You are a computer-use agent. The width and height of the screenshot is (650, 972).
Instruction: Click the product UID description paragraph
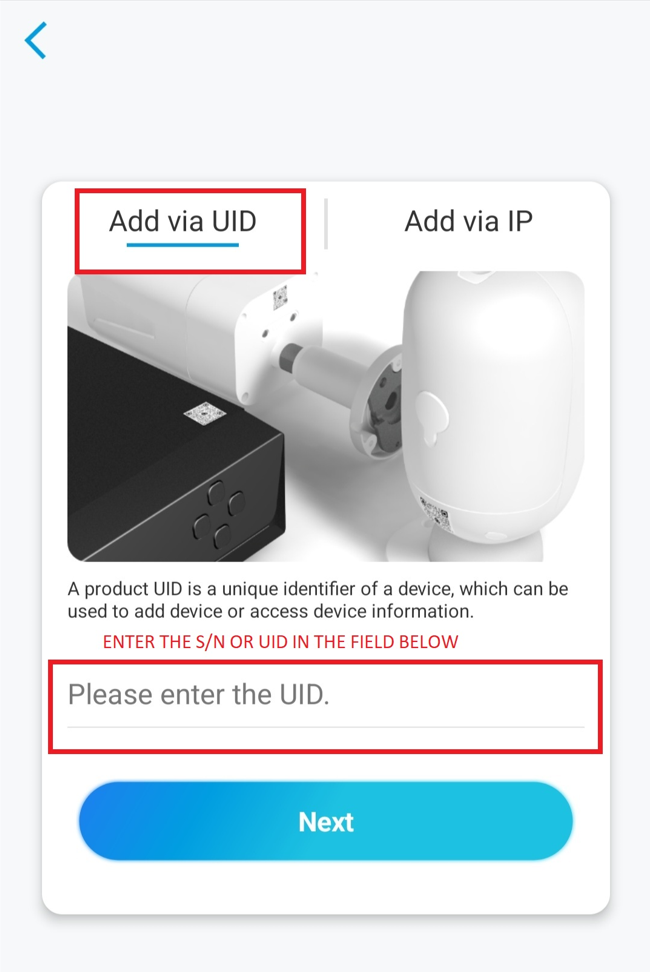(318, 600)
